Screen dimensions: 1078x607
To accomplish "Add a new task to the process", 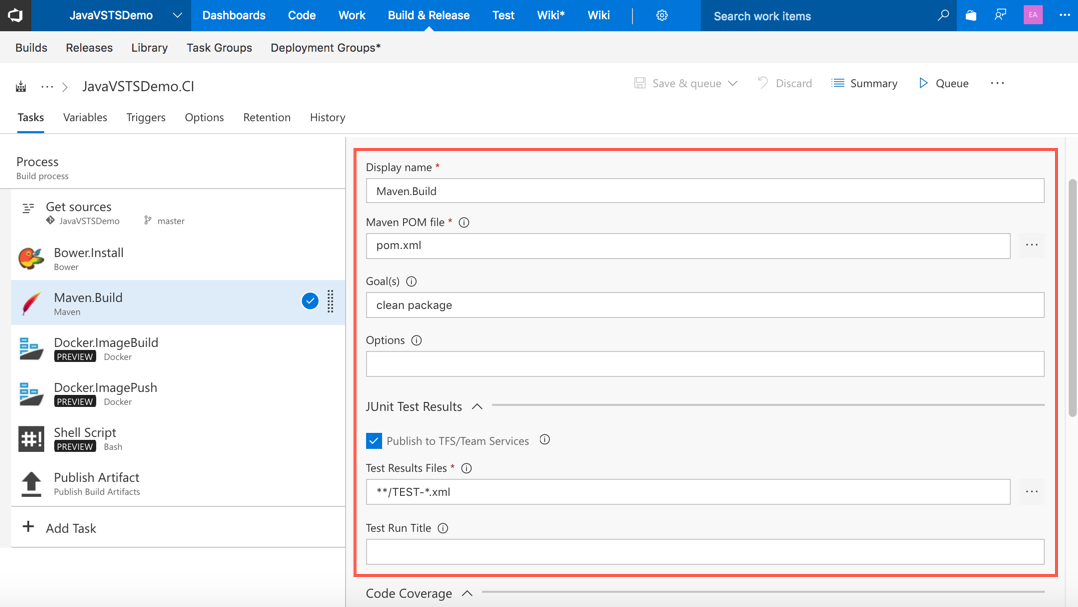I will pyautogui.click(x=178, y=527).
